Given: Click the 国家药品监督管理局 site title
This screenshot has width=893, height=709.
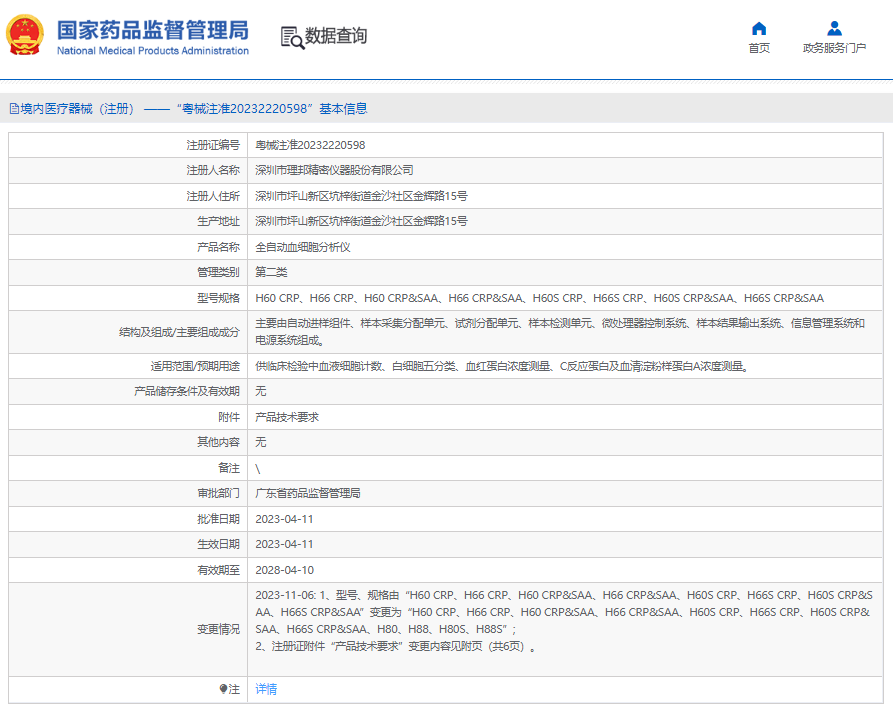Looking at the screenshot, I should (153, 30).
